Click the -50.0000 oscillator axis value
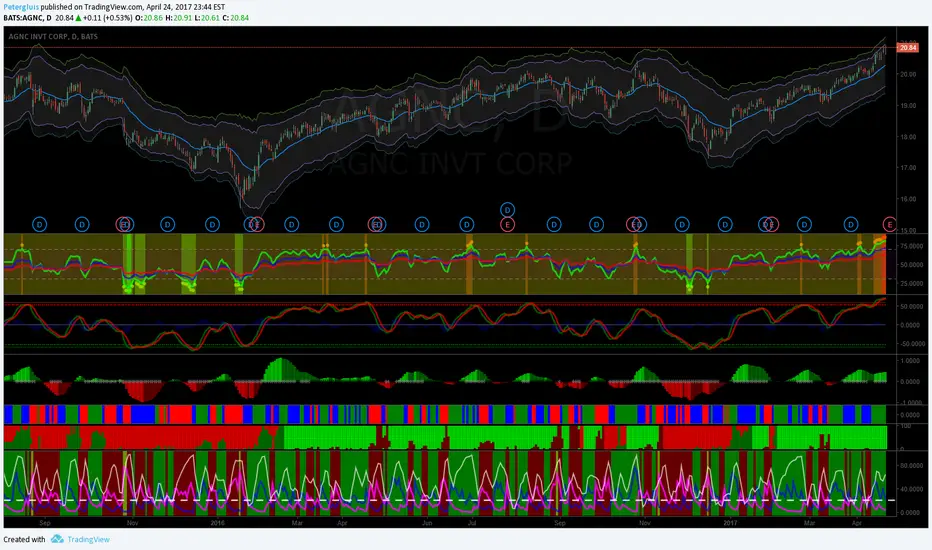The width and height of the screenshot is (932, 550). click(911, 344)
